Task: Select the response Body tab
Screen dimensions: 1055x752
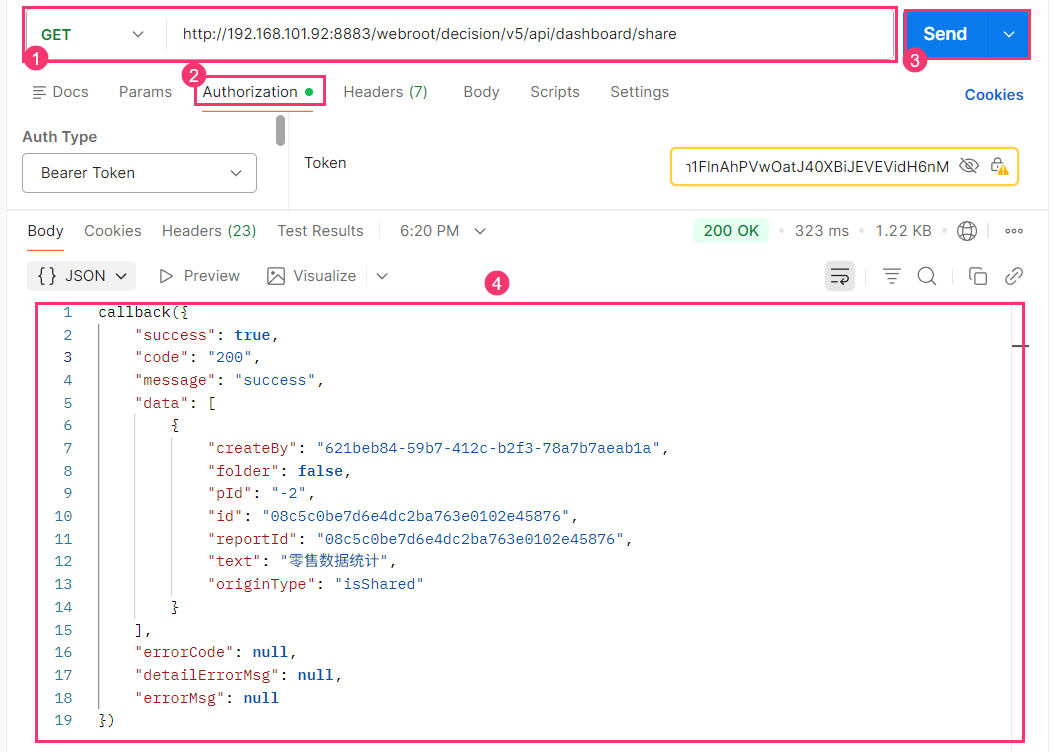Action: click(46, 231)
